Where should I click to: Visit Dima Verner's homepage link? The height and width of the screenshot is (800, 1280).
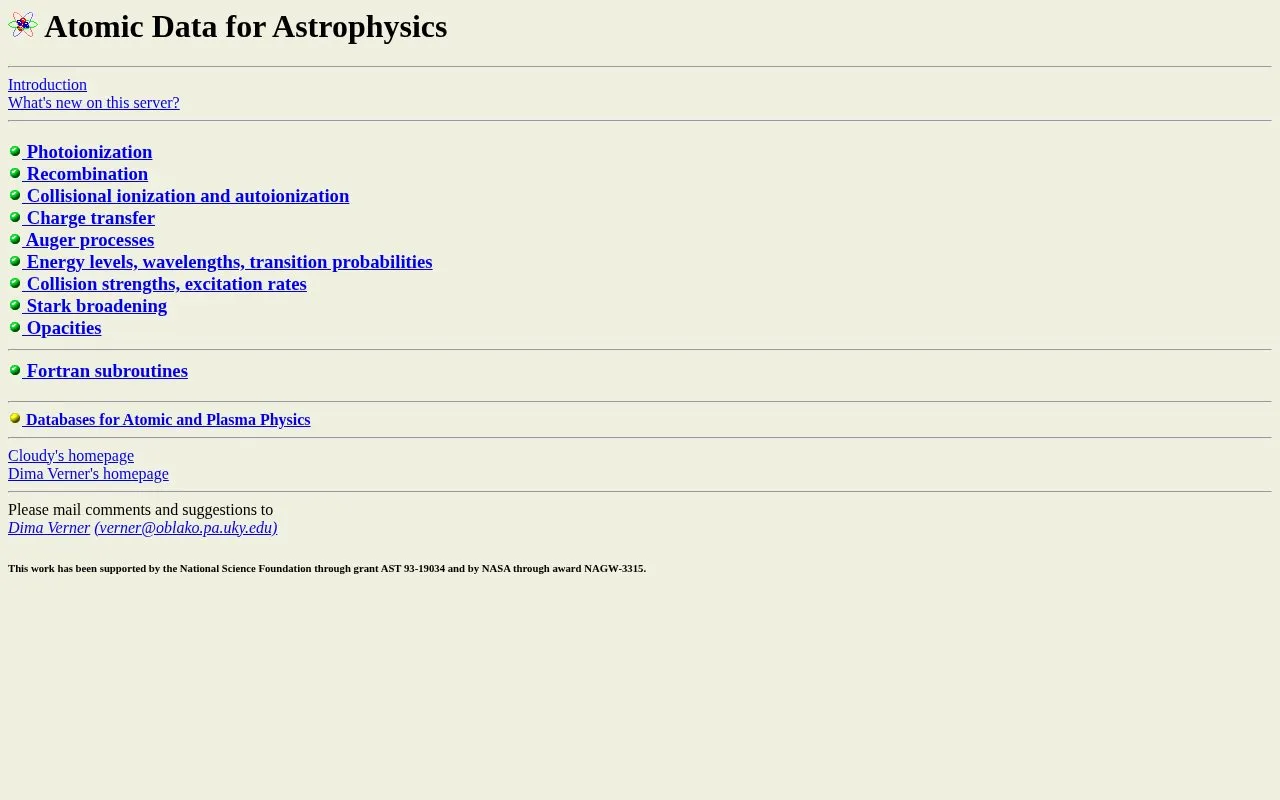click(x=88, y=474)
